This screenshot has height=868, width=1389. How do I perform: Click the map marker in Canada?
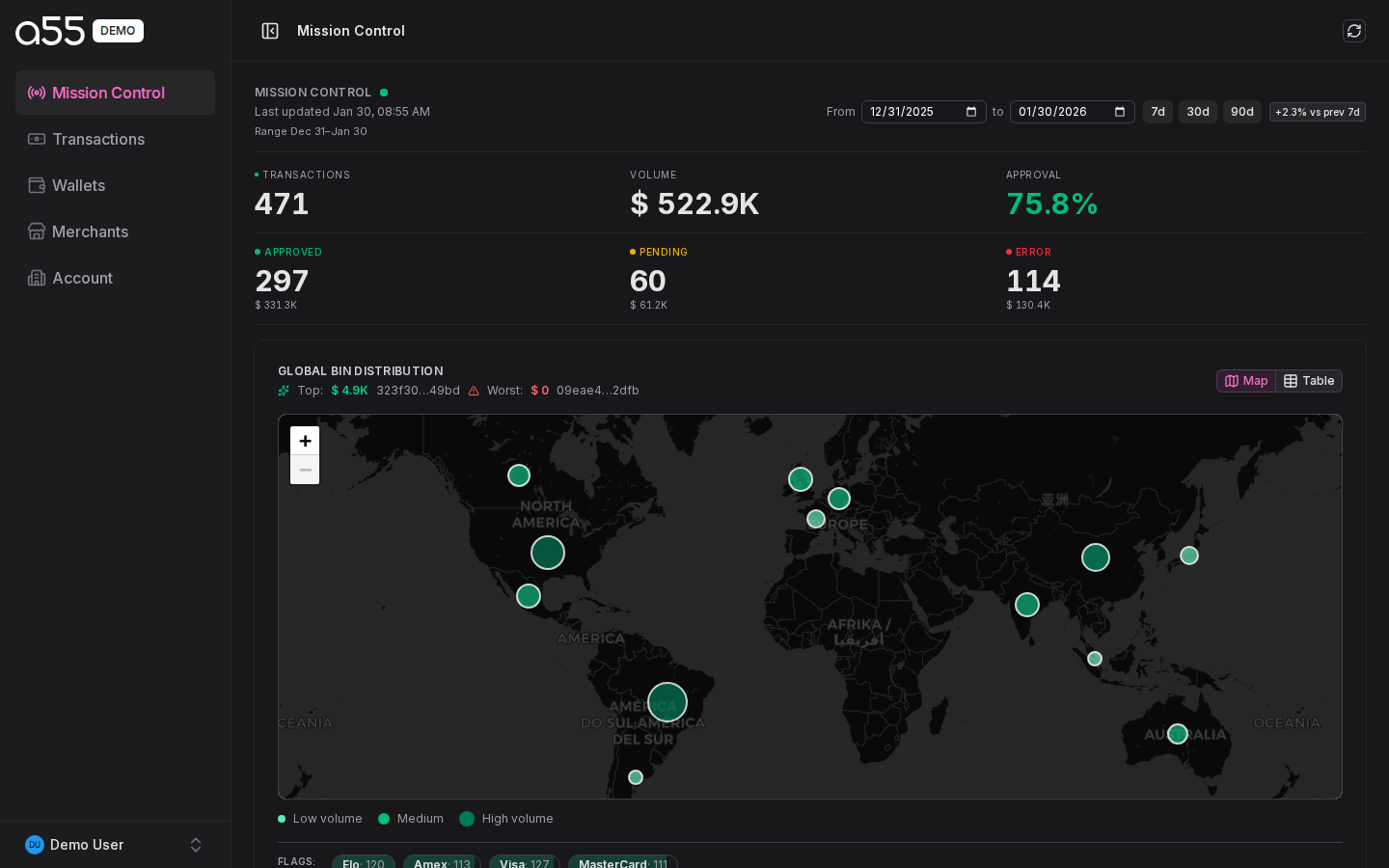pos(519,475)
